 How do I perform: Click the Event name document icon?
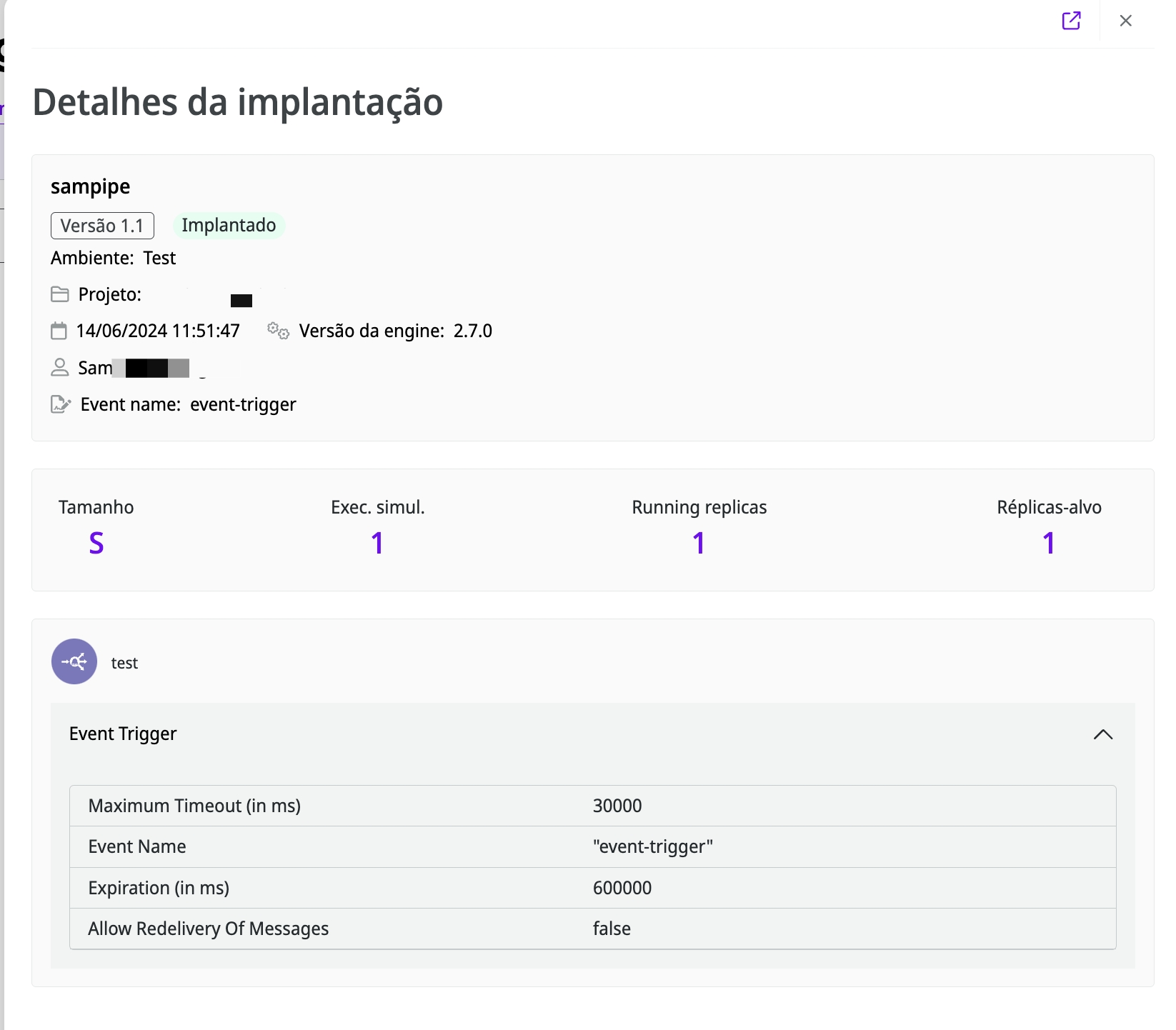point(61,404)
